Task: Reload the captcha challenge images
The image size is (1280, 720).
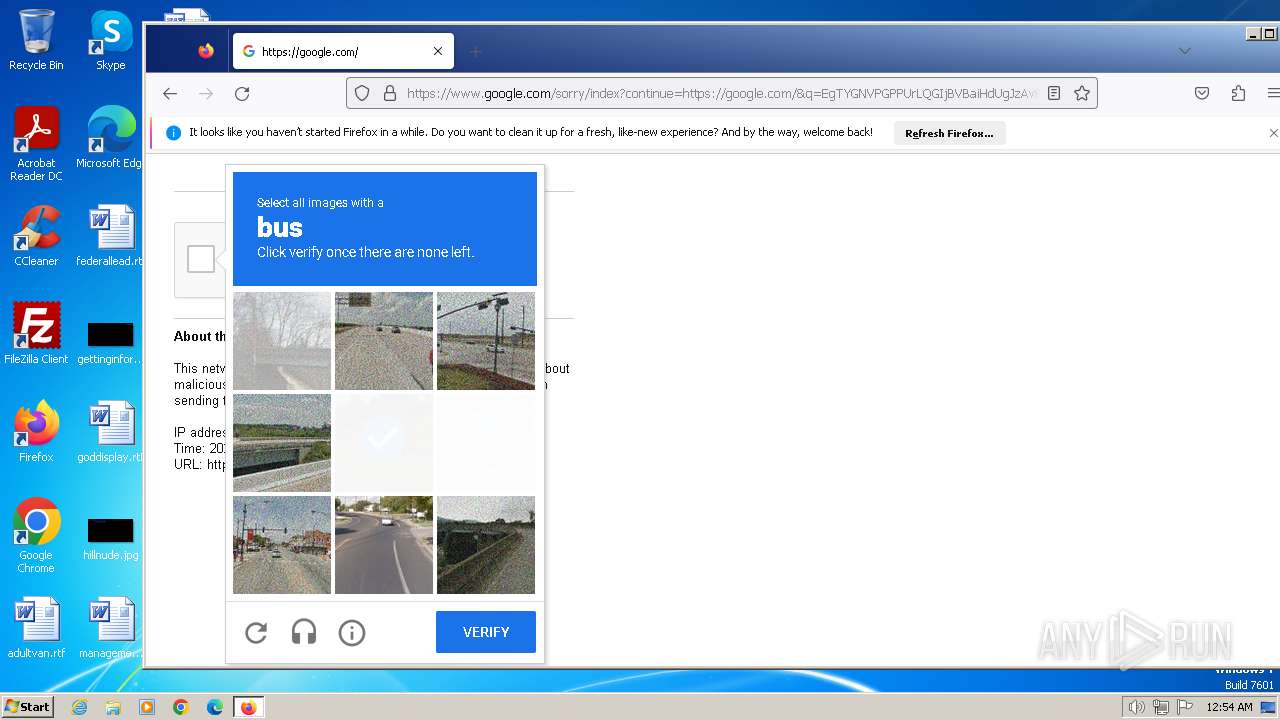Action: (256, 632)
